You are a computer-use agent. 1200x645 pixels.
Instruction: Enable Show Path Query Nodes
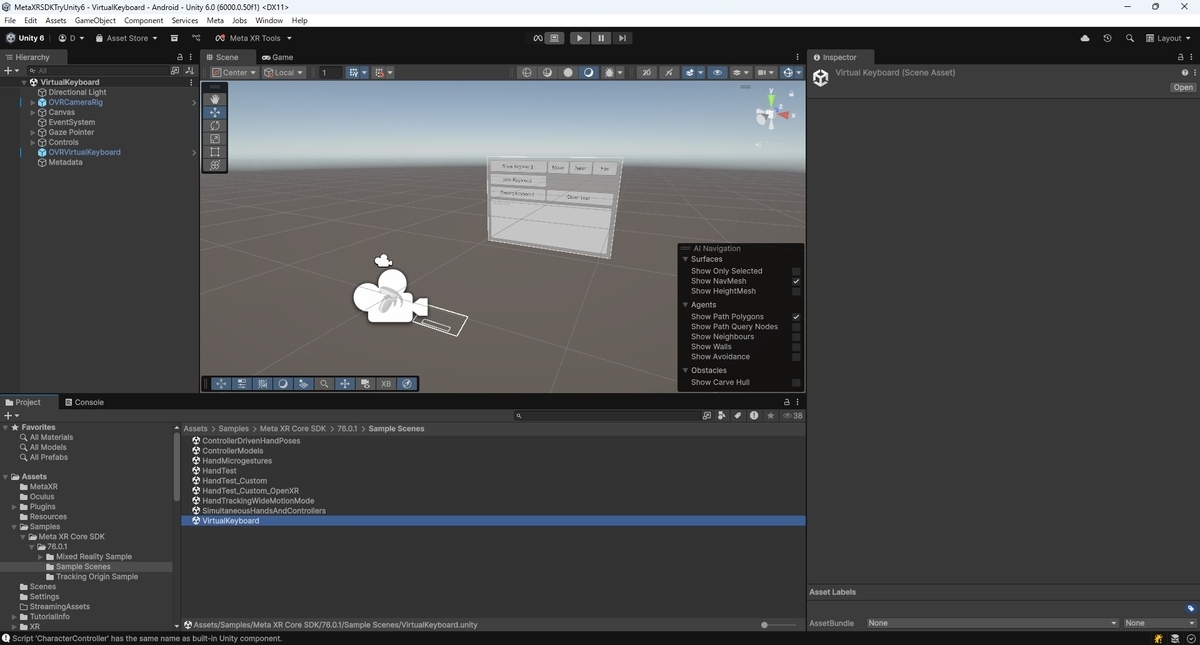[x=796, y=327]
